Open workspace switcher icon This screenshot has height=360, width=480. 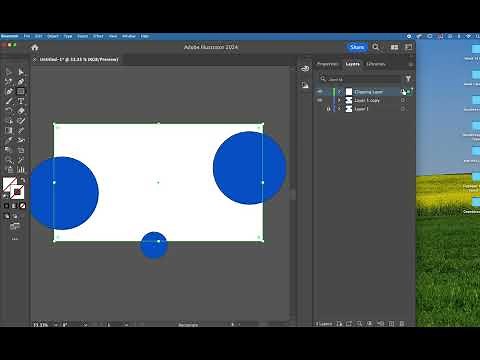pyautogui.click(x=409, y=47)
